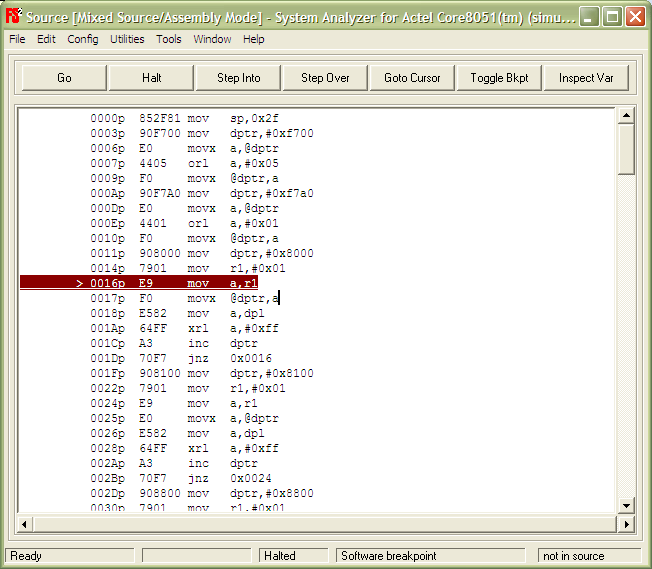Image resolution: width=652 pixels, height=569 pixels.
Task: Open the Window menu
Action: [x=212, y=39]
